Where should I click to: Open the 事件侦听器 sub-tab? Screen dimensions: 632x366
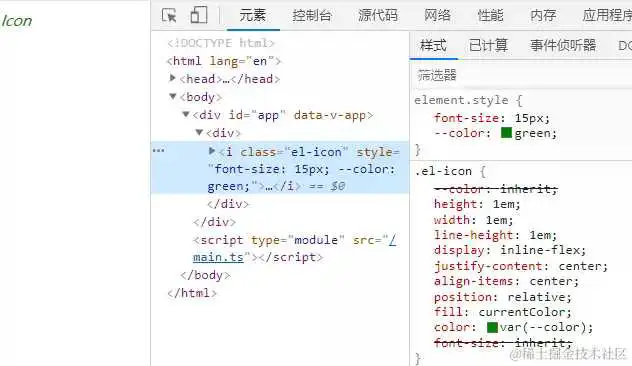tap(563, 45)
